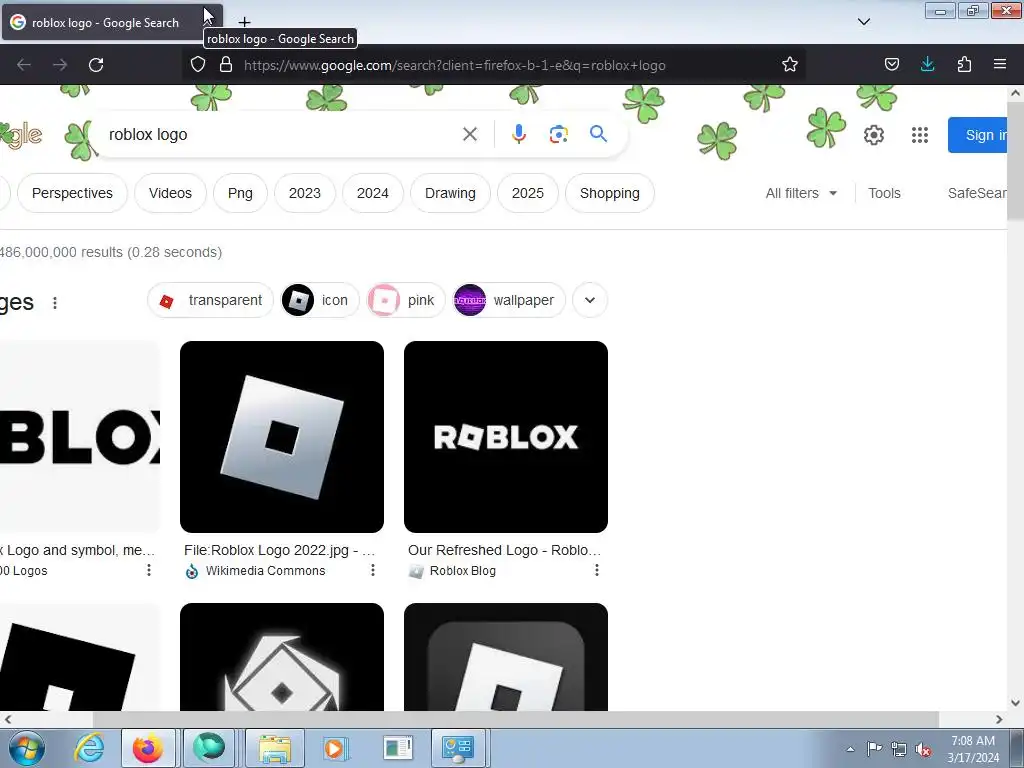Open Windows Start menu orb

click(27, 748)
